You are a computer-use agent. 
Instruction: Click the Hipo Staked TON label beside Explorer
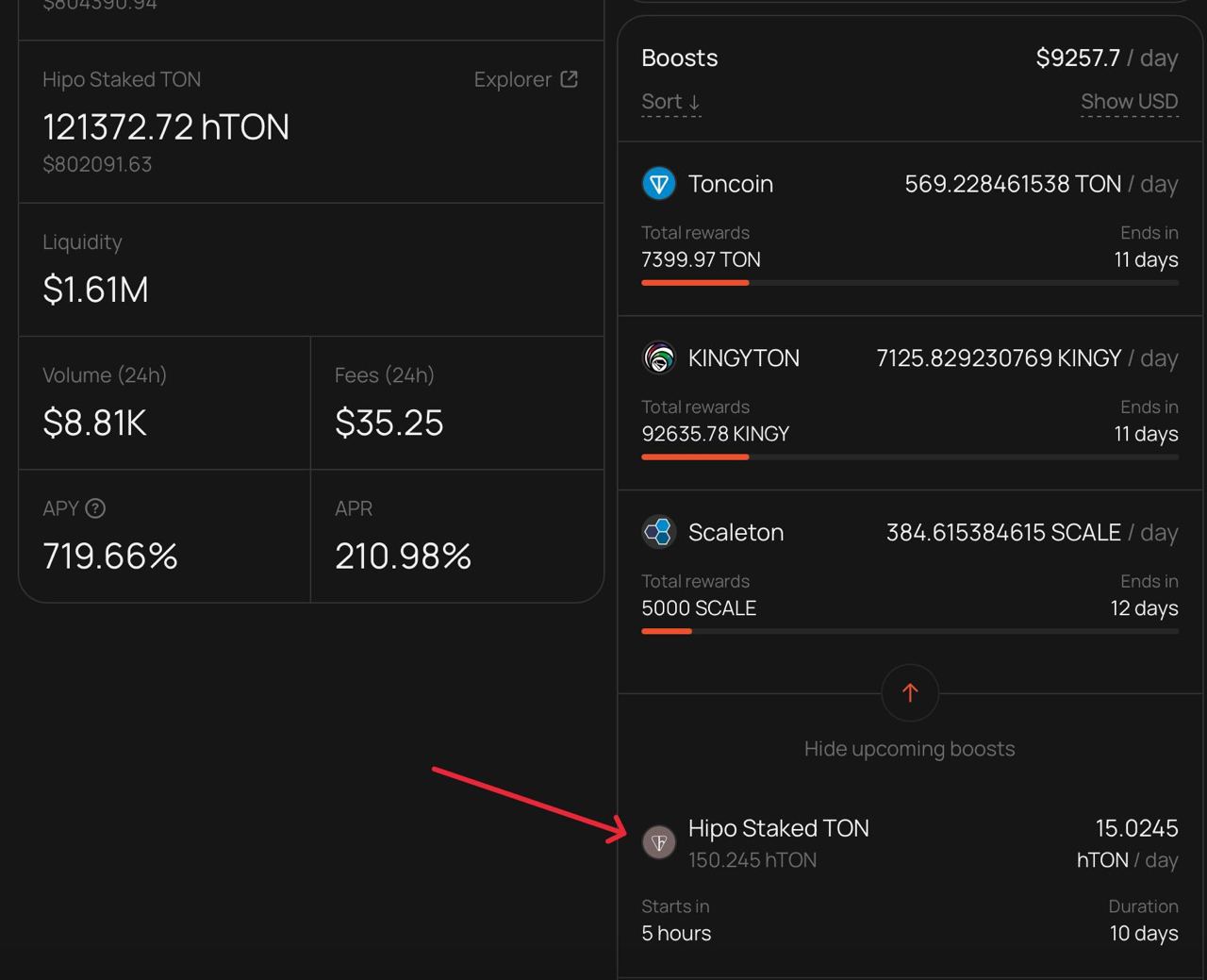[122, 79]
